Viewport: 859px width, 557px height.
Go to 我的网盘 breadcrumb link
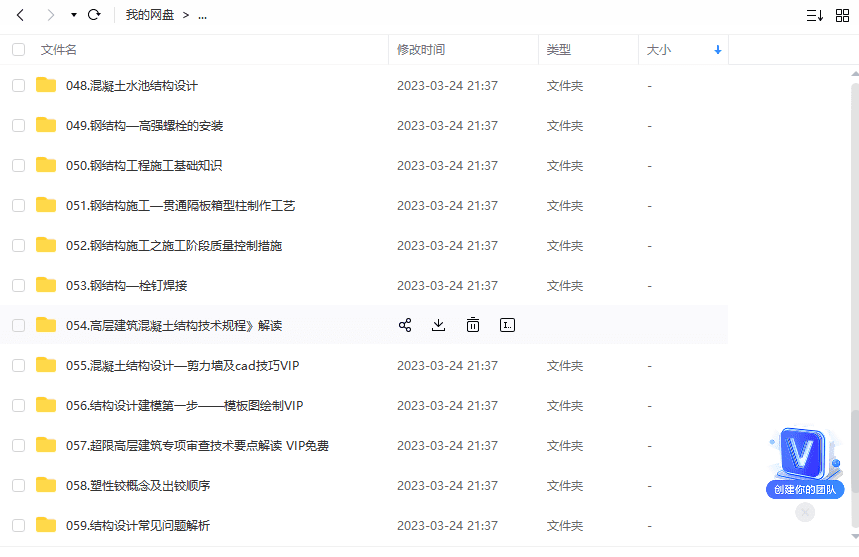[x=150, y=15]
